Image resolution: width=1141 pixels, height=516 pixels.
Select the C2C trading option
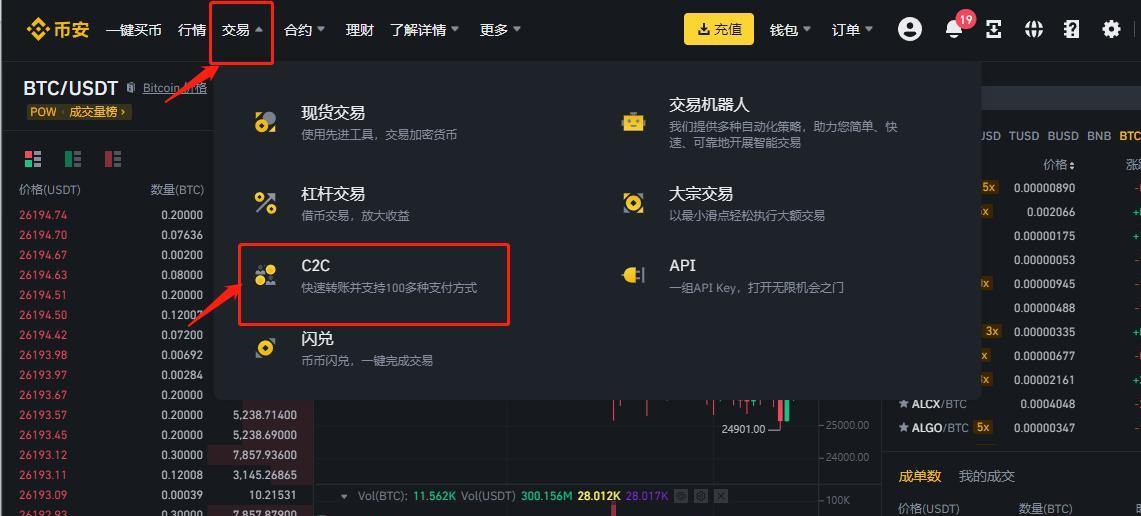pyautogui.click(x=374, y=277)
